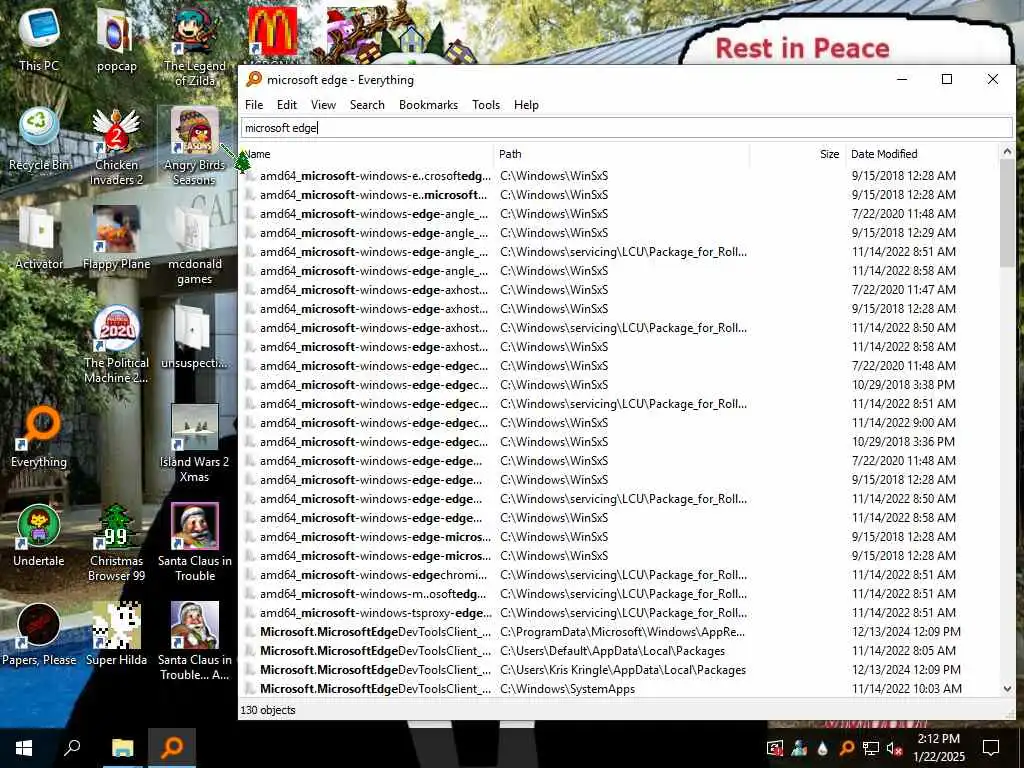Select amd64_microsoft-windows-edgechromi... result row
Viewport: 1024px width, 768px height.
(x=618, y=575)
